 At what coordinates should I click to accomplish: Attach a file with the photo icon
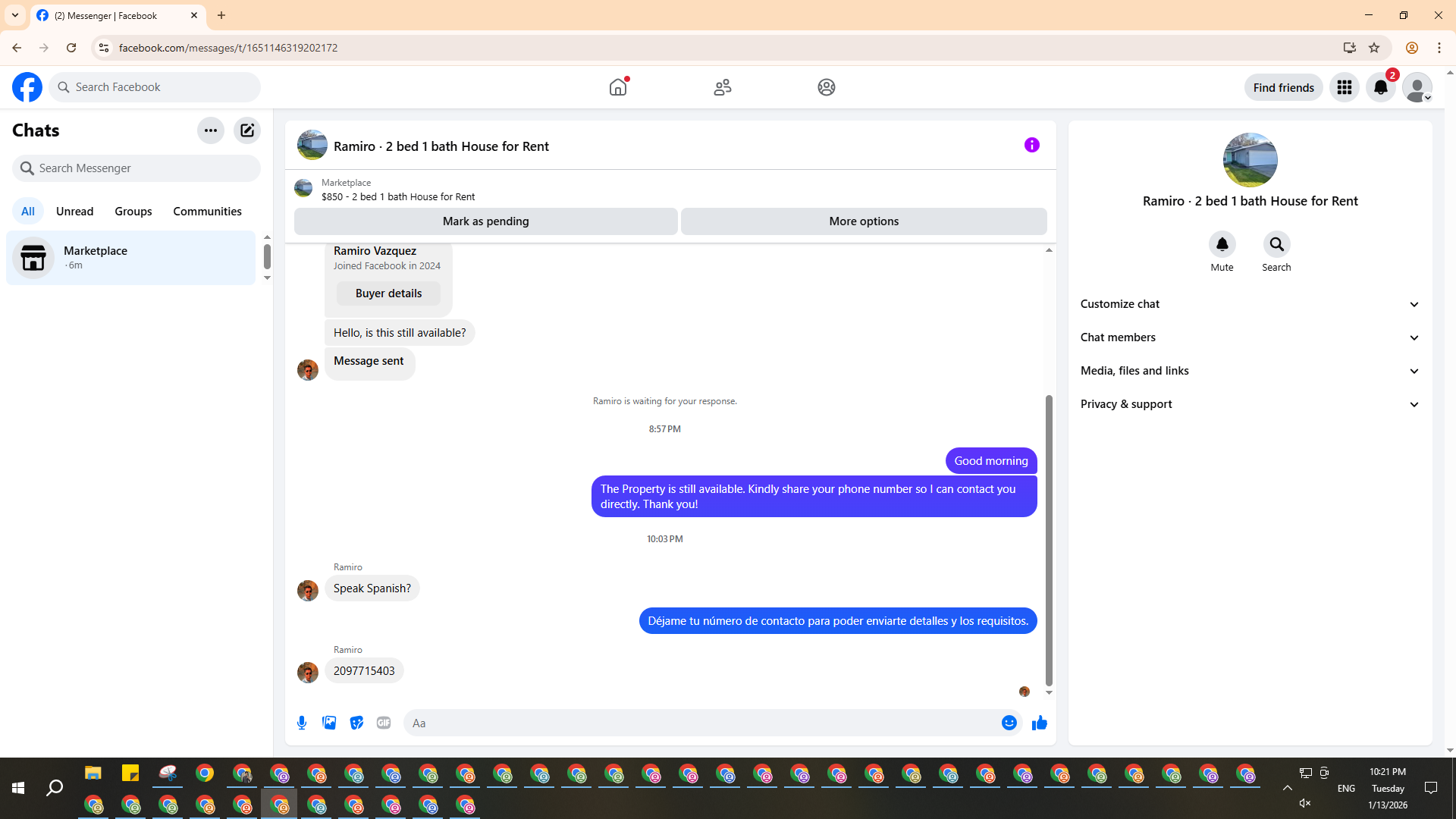click(x=329, y=723)
